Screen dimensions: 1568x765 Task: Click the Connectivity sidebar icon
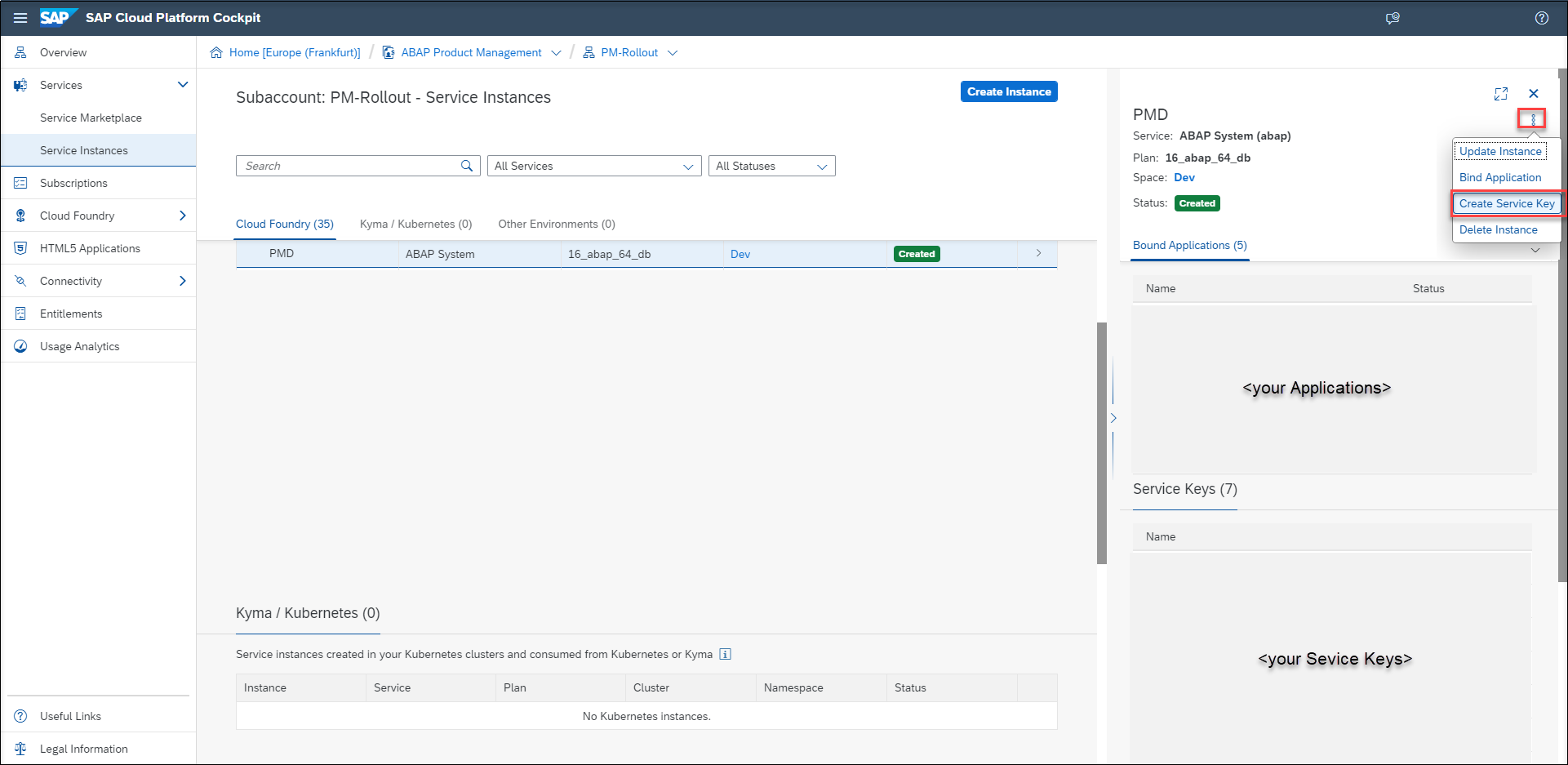pos(20,281)
